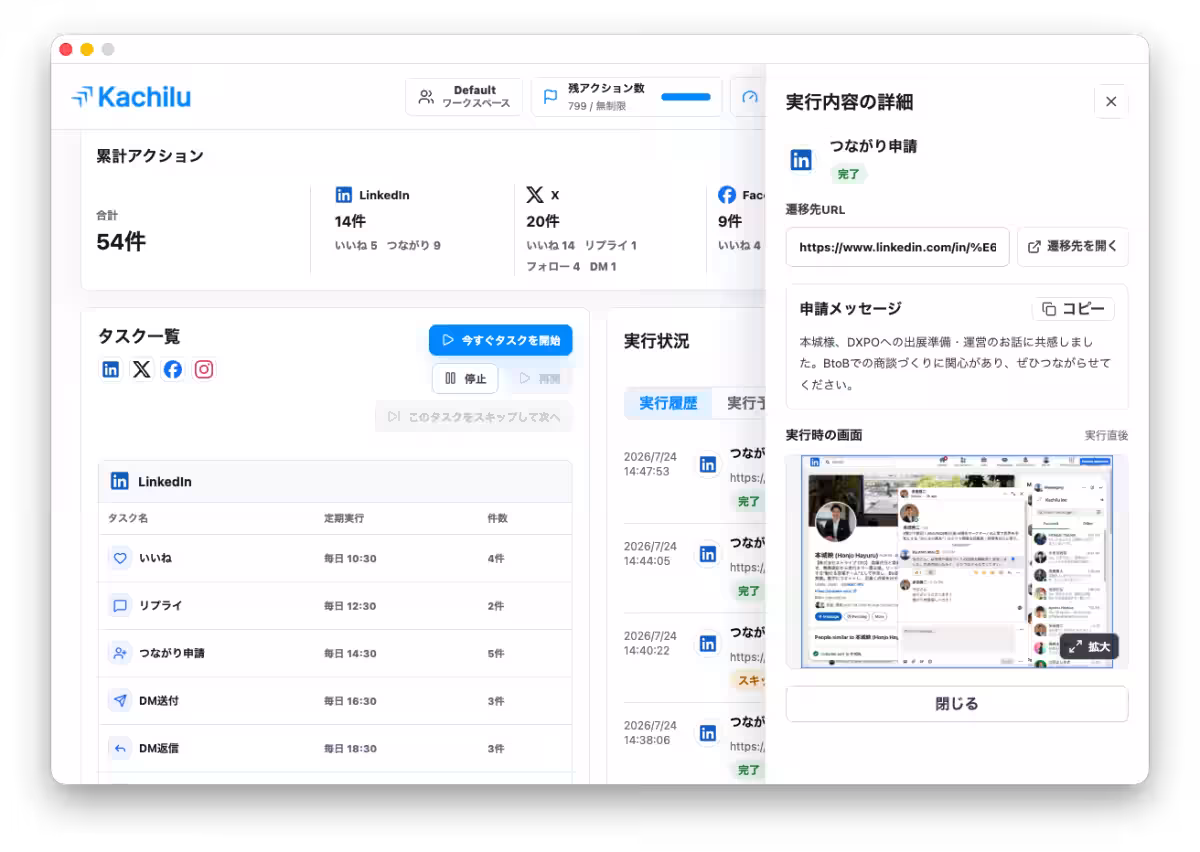Pause tasks with the 停止 button
The height and width of the screenshot is (852, 1200).
click(465, 379)
